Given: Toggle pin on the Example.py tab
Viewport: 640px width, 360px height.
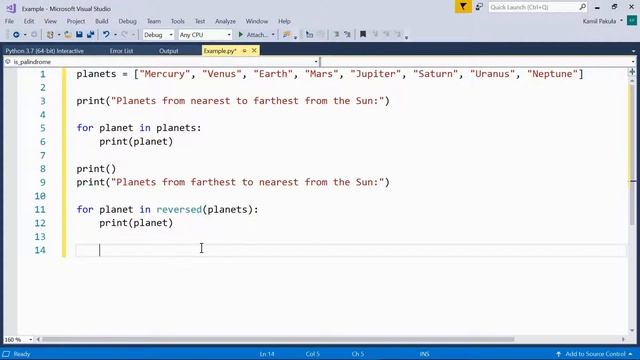Looking at the screenshot, I should (x=244, y=51).
